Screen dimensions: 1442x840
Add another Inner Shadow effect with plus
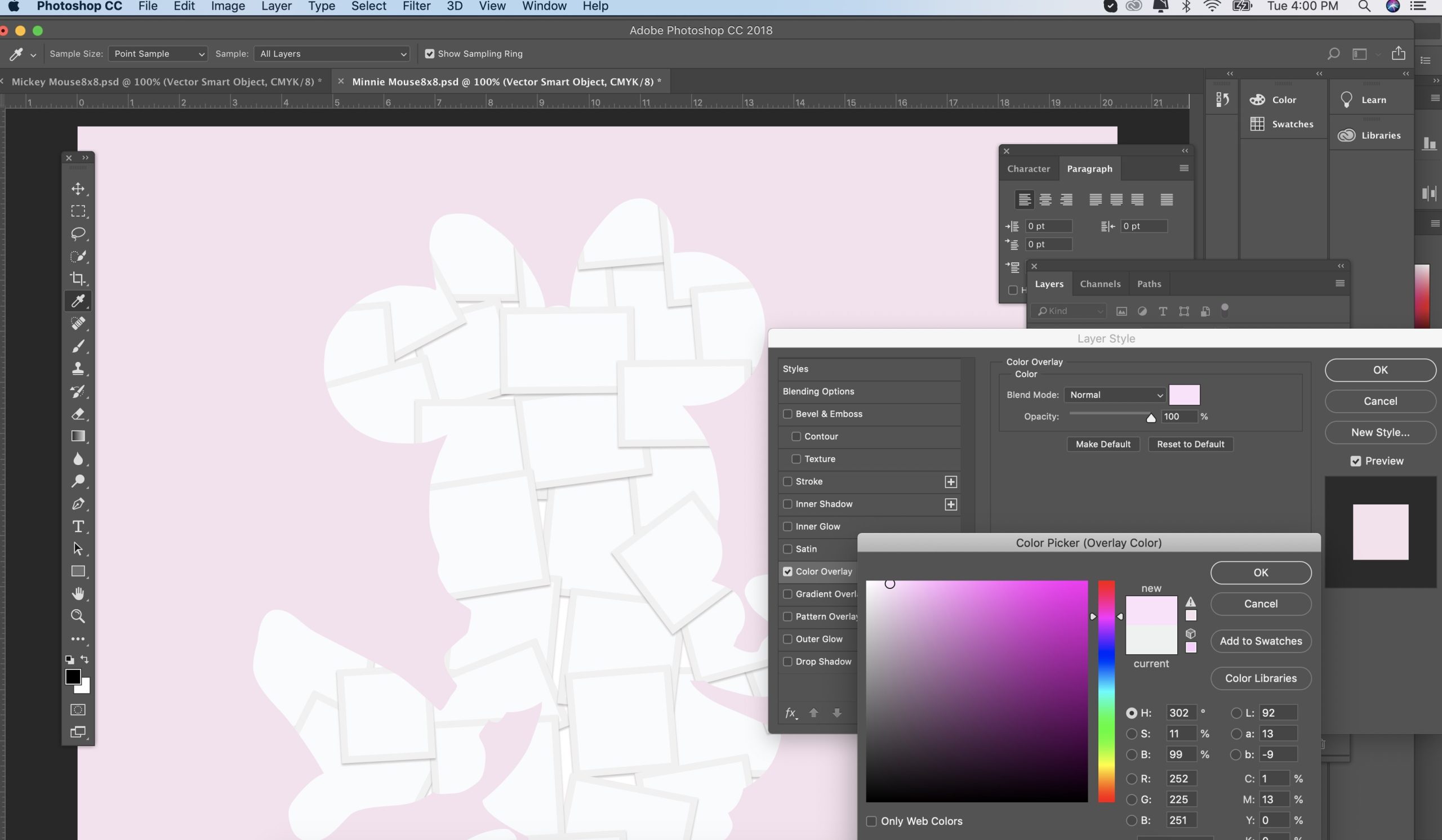click(x=950, y=504)
